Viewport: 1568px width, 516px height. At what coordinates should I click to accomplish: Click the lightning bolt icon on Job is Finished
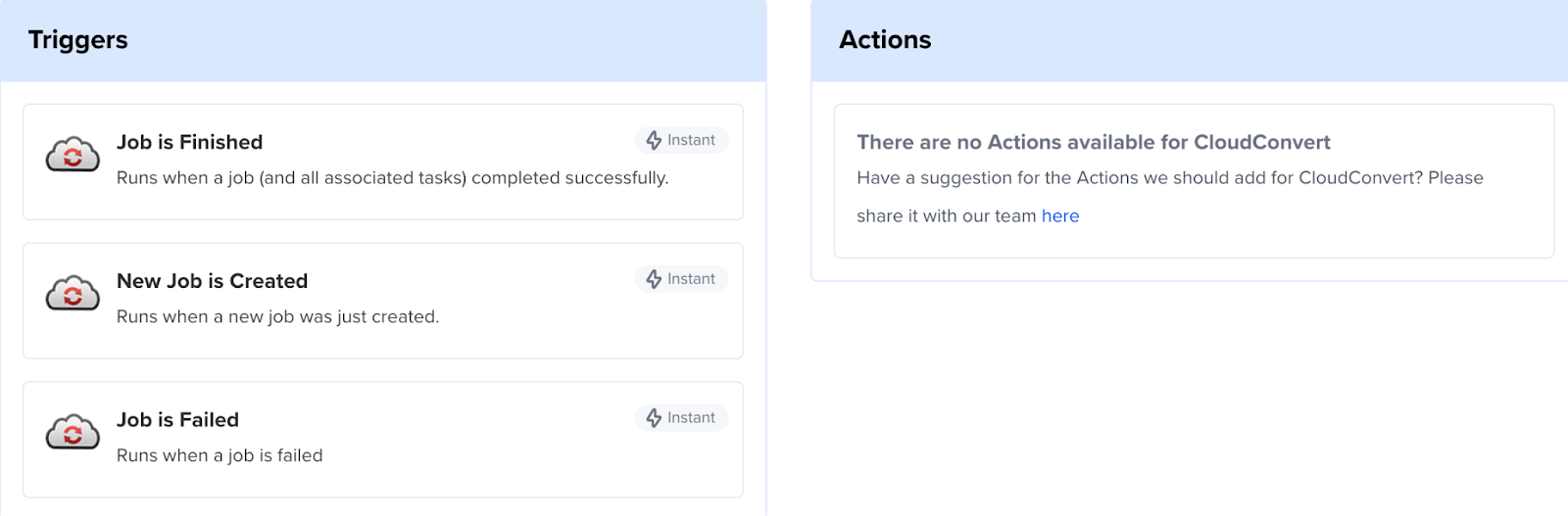[654, 140]
